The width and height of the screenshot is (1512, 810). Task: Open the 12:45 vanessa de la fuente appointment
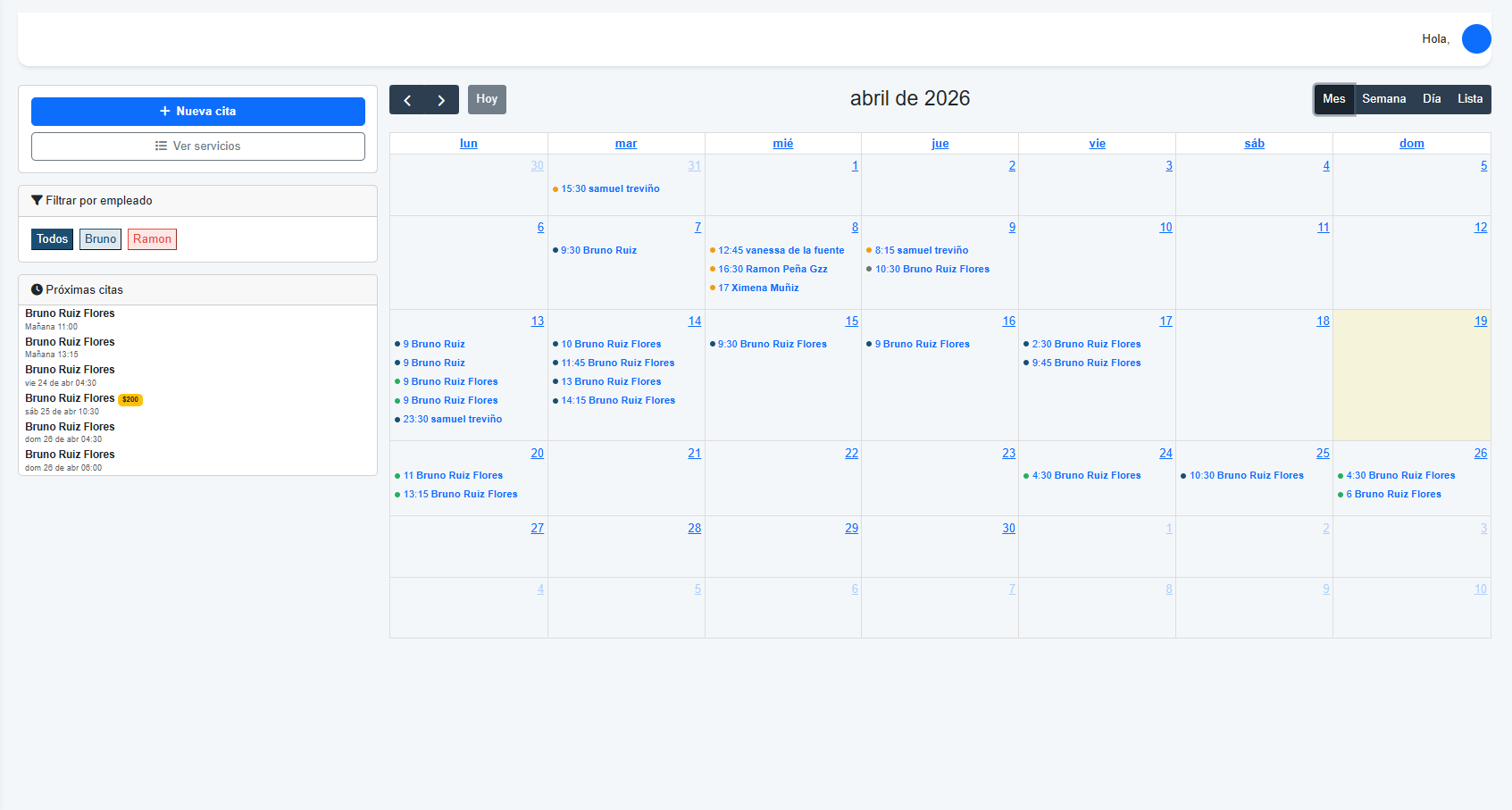pyautogui.click(x=781, y=251)
